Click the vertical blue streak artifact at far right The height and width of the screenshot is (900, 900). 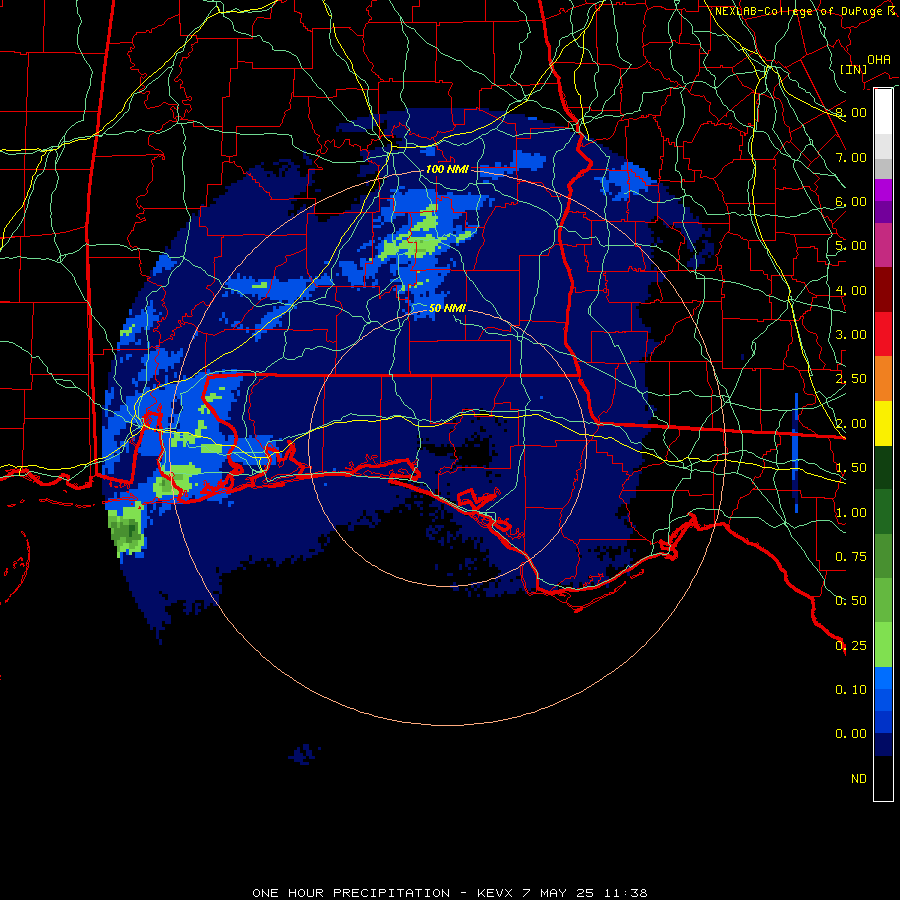[x=796, y=452]
